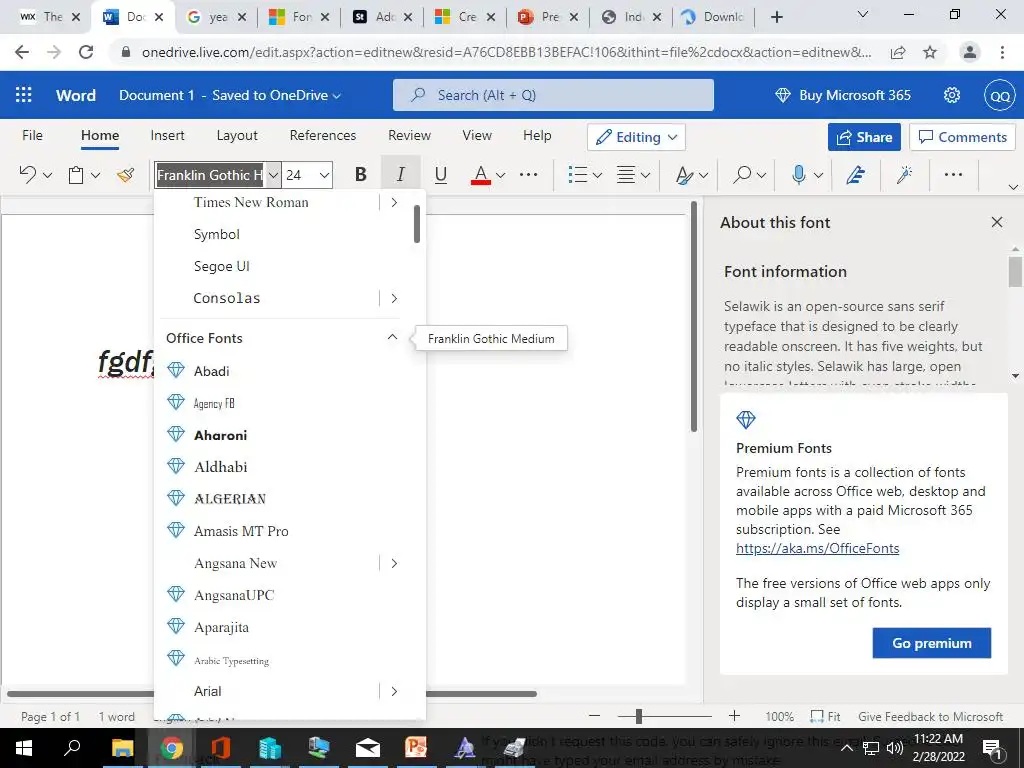The image size is (1024, 768).
Task: Close the About this font pane
Action: coord(997,222)
